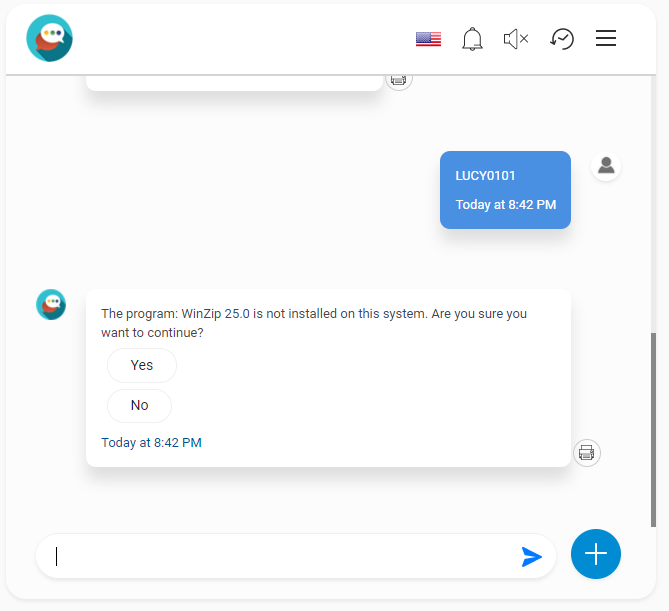Choose Yes to continue
The width and height of the screenshot is (669, 611).
[x=142, y=365]
